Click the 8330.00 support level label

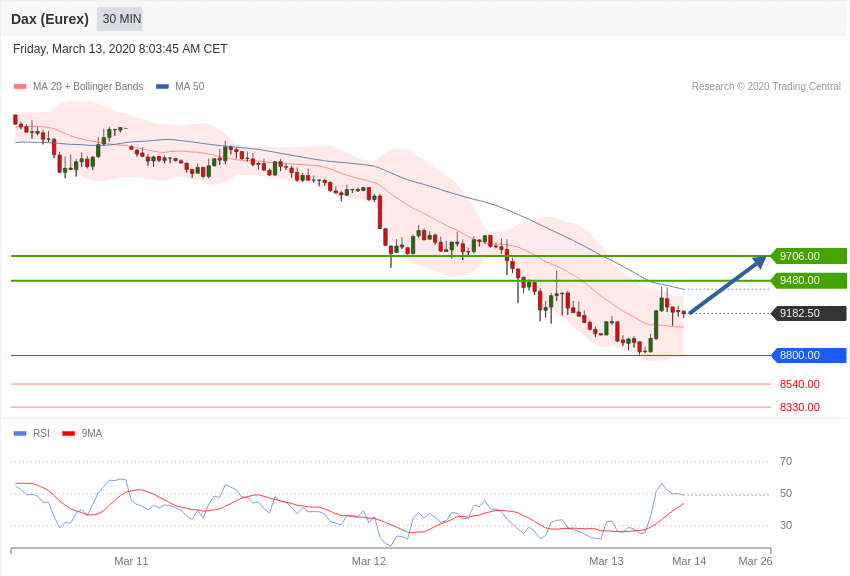click(800, 407)
